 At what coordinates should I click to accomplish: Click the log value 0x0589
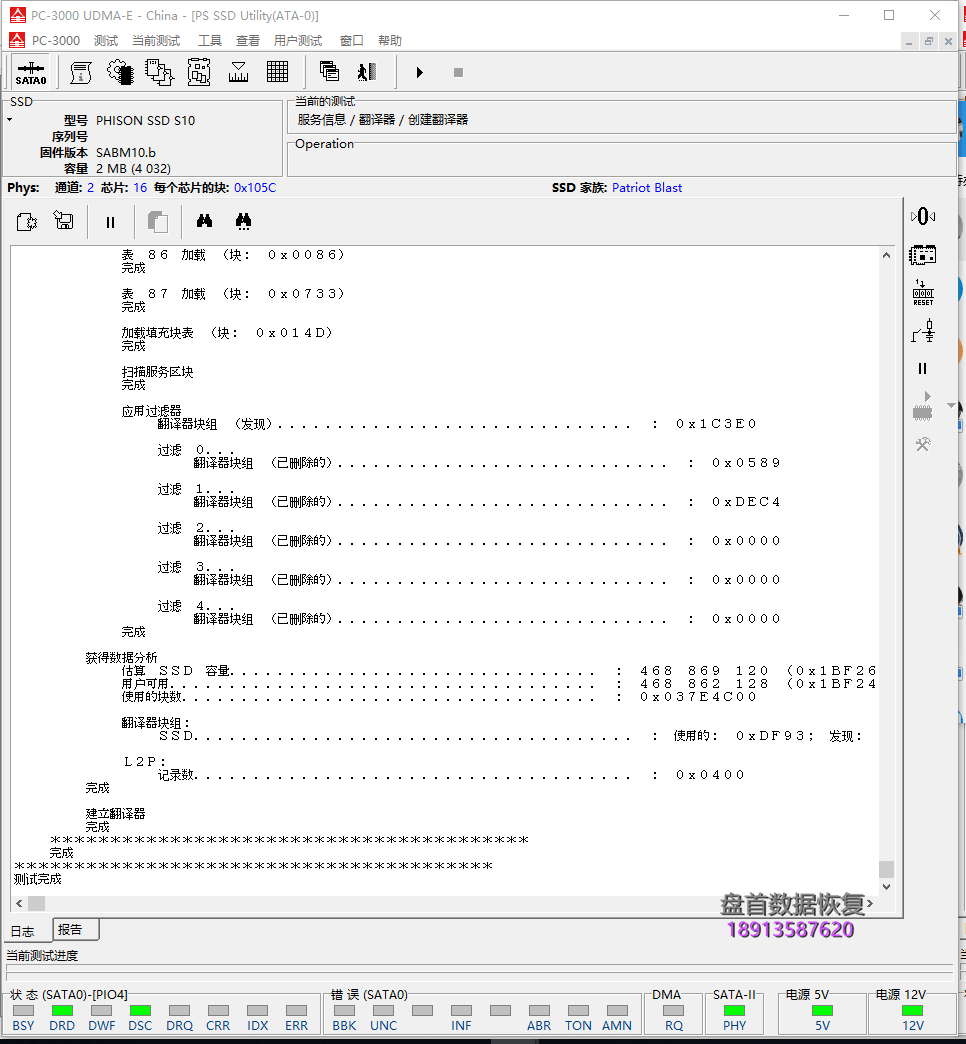(x=746, y=463)
